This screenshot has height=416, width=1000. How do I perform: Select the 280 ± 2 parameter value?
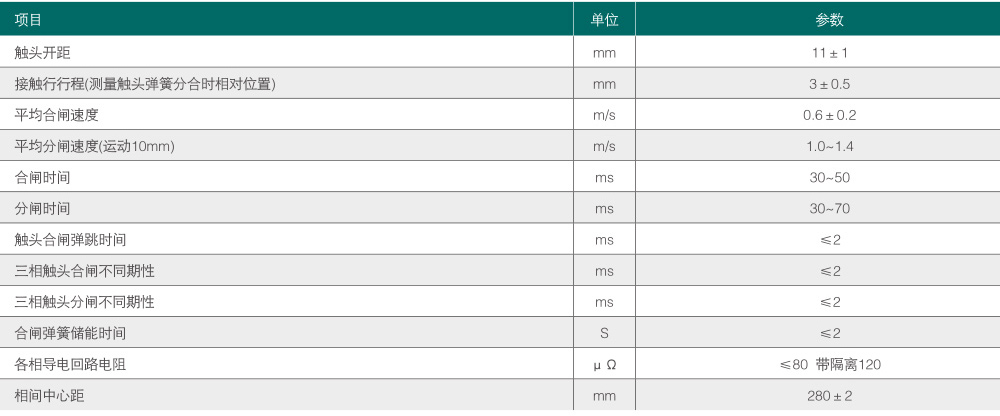click(x=829, y=396)
